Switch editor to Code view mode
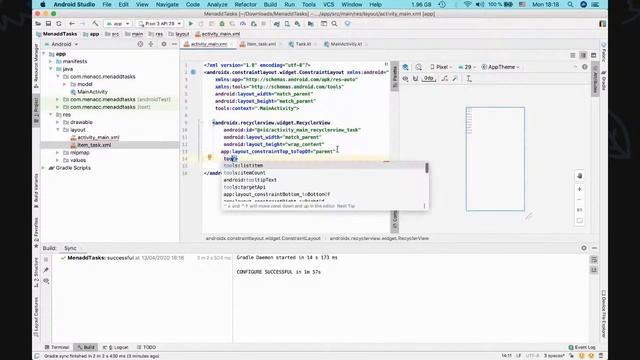Viewport: 640px width, 360px height. coord(573,55)
